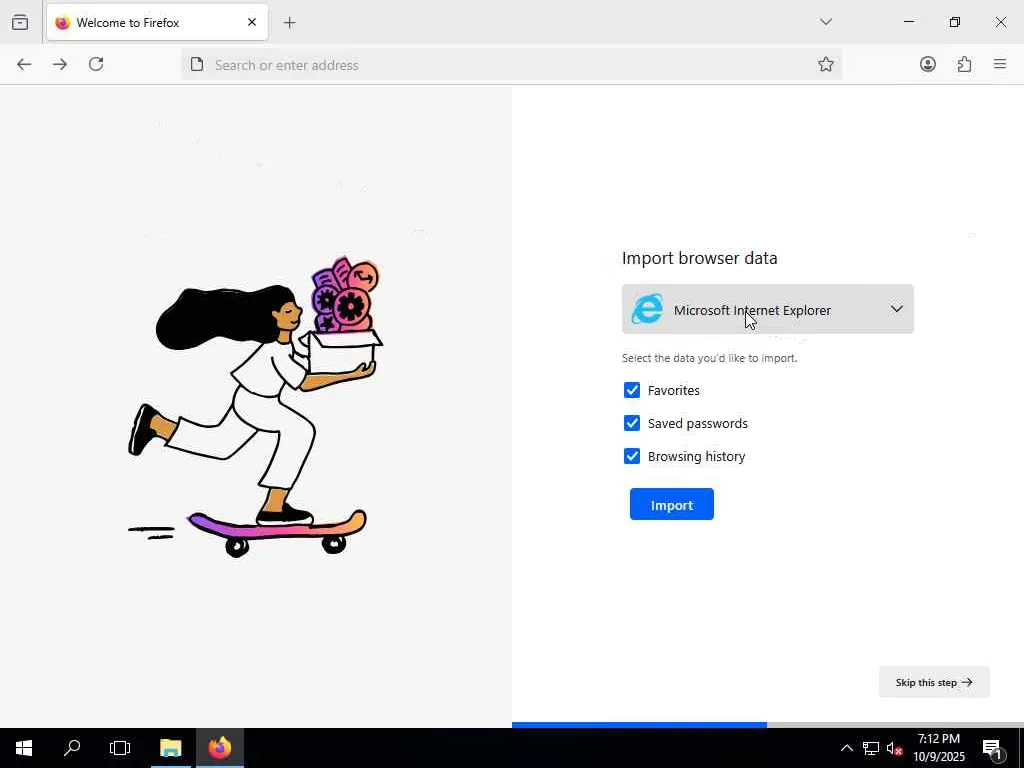The height and width of the screenshot is (768, 1024).
Task: Open Firefox View tab overview icon
Action: [20, 22]
